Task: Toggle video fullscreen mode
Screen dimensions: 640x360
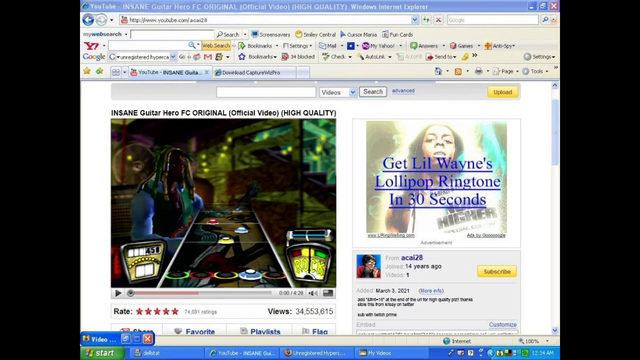Action: point(328,293)
